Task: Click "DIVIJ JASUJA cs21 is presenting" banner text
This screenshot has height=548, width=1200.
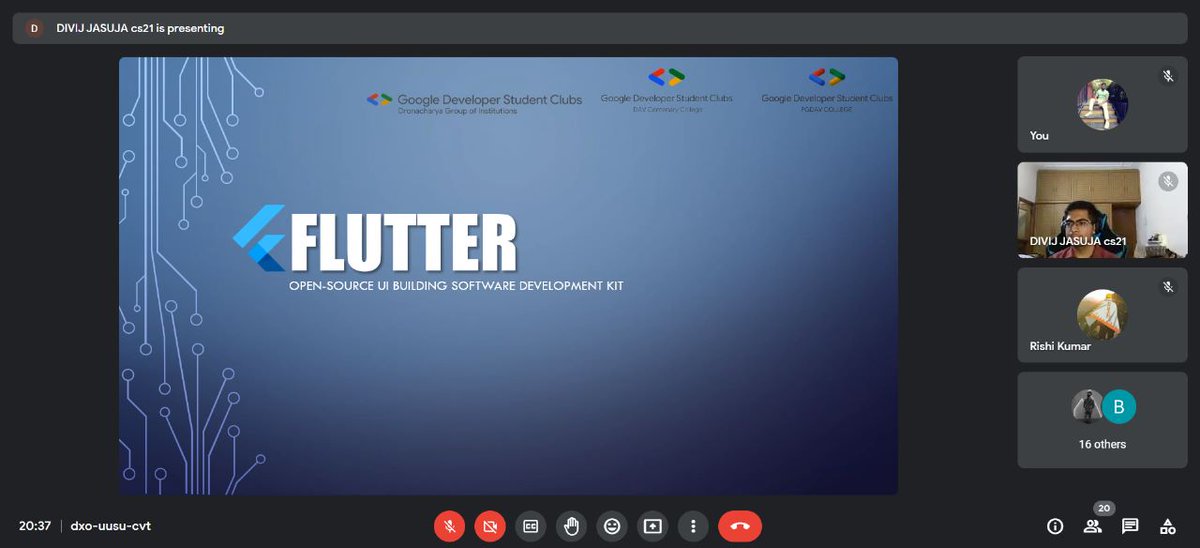Action: [x=140, y=28]
